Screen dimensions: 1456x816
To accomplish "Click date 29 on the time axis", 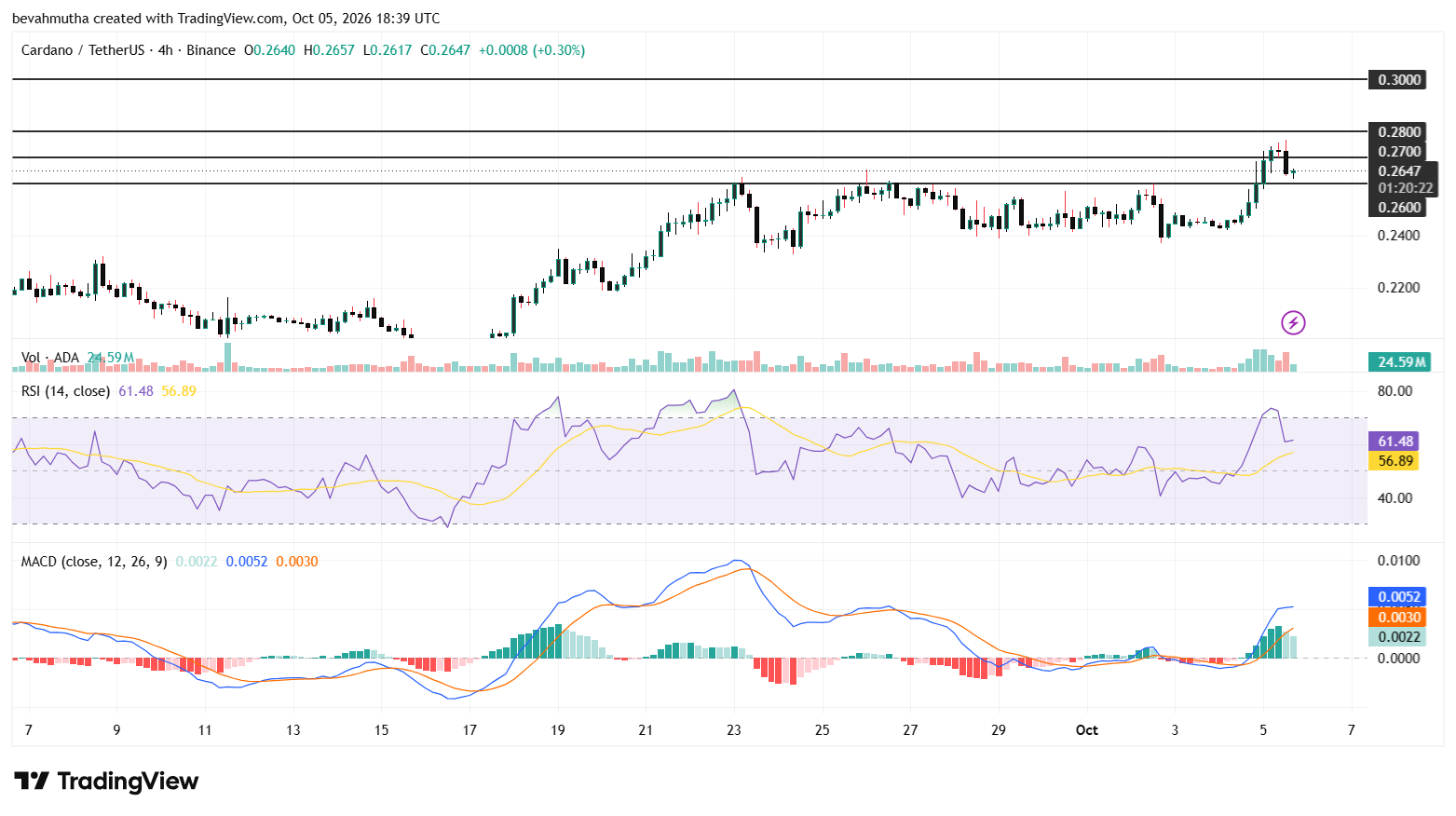I will tap(999, 730).
